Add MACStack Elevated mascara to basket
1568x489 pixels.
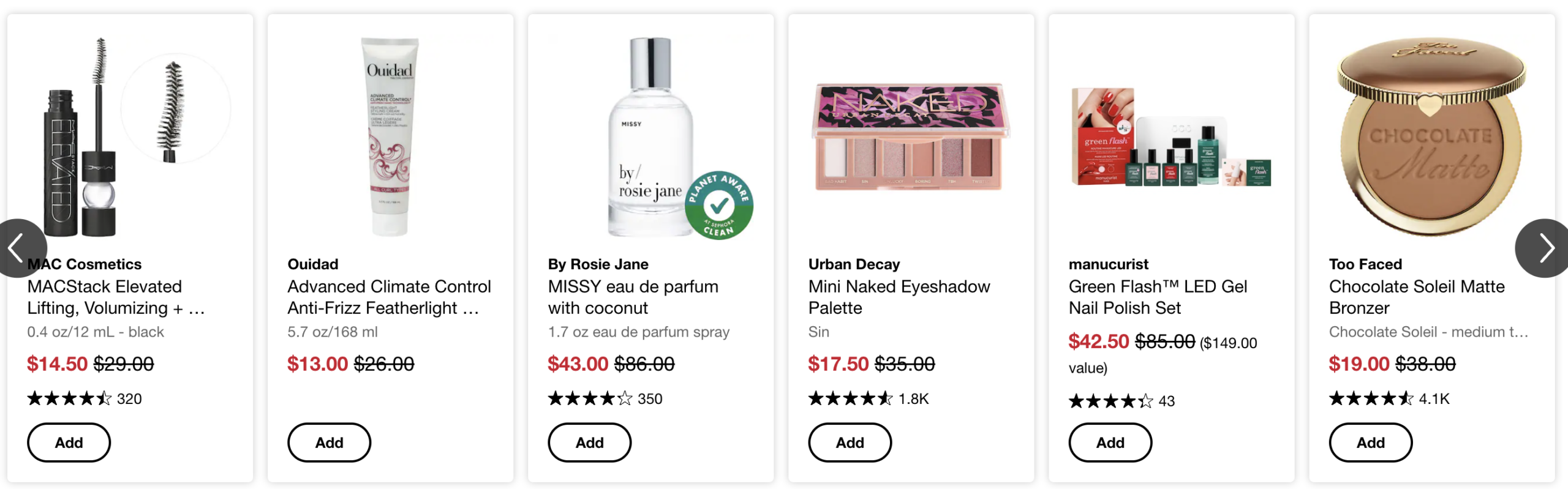(69, 442)
